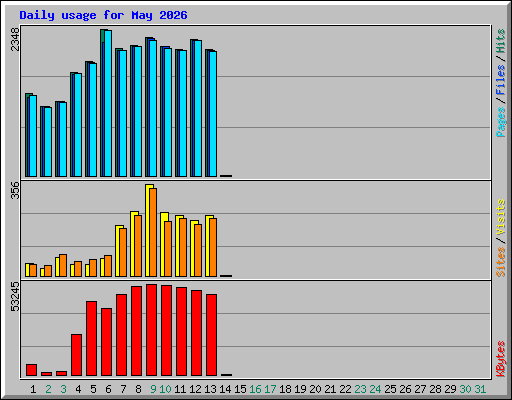The height and width of the screenshot is (400, 512).
Task: Click day 12 on the x-axis
Action: pos(195,389)
